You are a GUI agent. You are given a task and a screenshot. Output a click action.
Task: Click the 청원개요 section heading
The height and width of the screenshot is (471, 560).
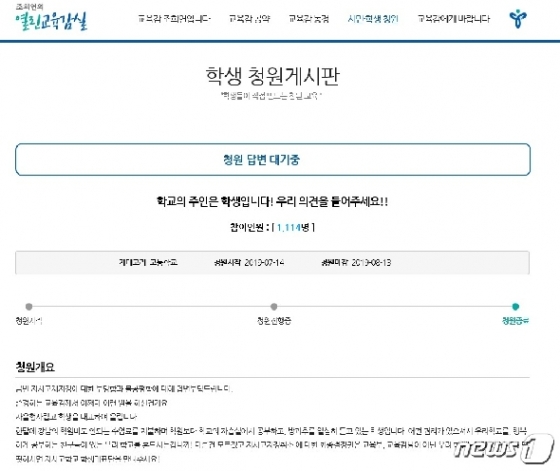click(35, 367)
